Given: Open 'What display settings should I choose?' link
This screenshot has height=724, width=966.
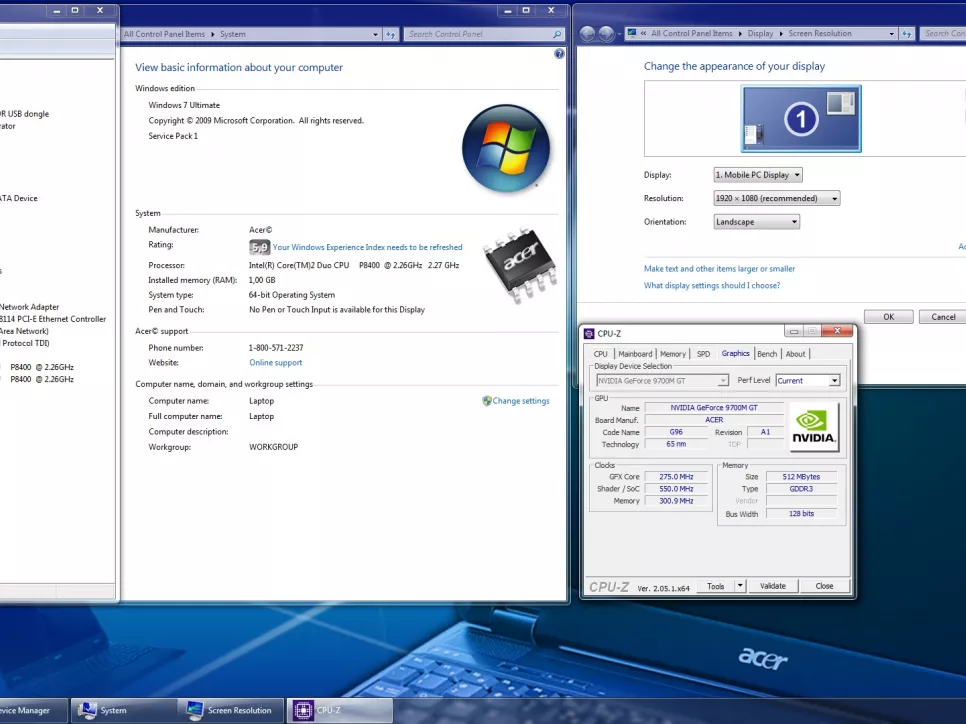Looking at the screenshot, I should point(712,285).
